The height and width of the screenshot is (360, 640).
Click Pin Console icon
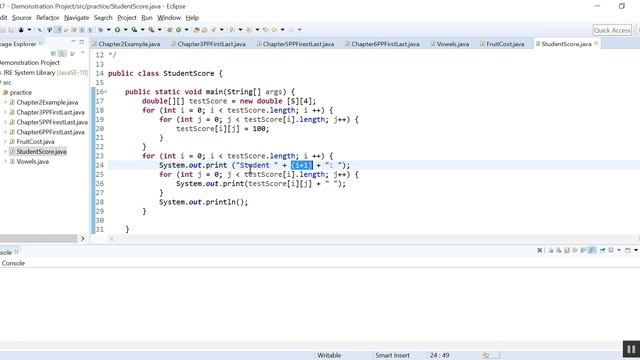tap(602, 250)
